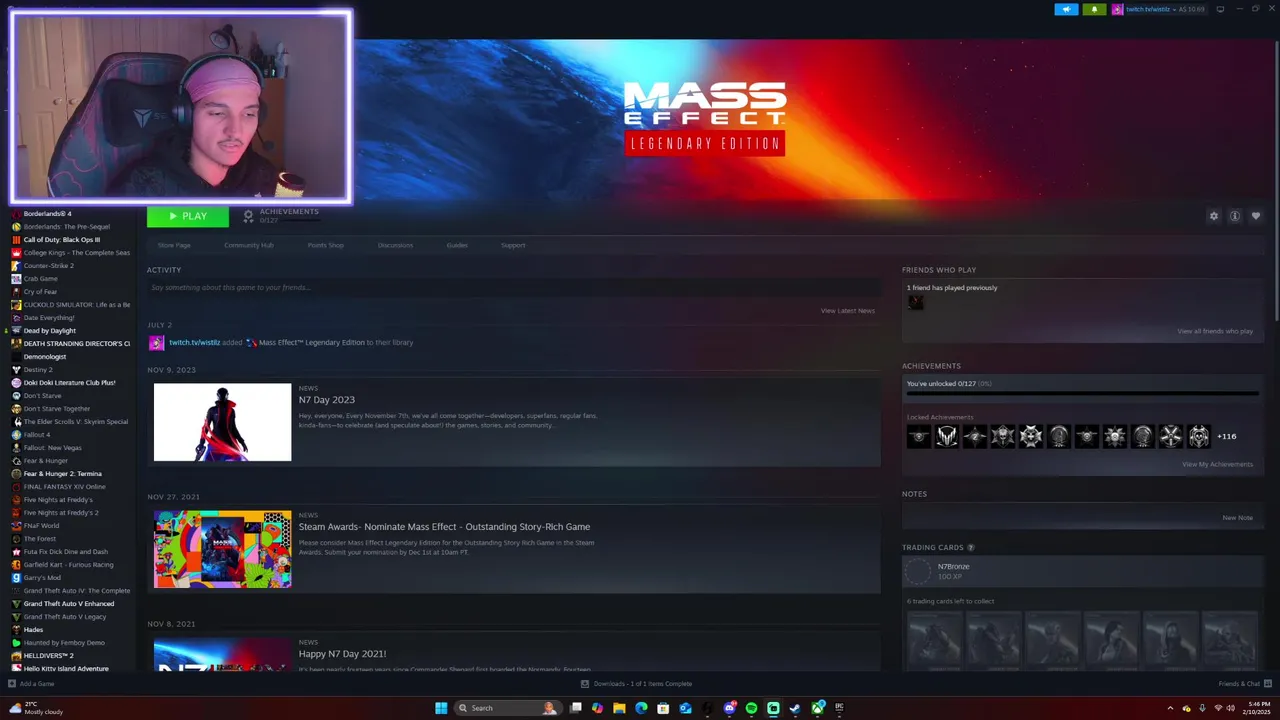Open the Points Shop tab
This screenshot has width=1280, height=720.
[325, 245]
